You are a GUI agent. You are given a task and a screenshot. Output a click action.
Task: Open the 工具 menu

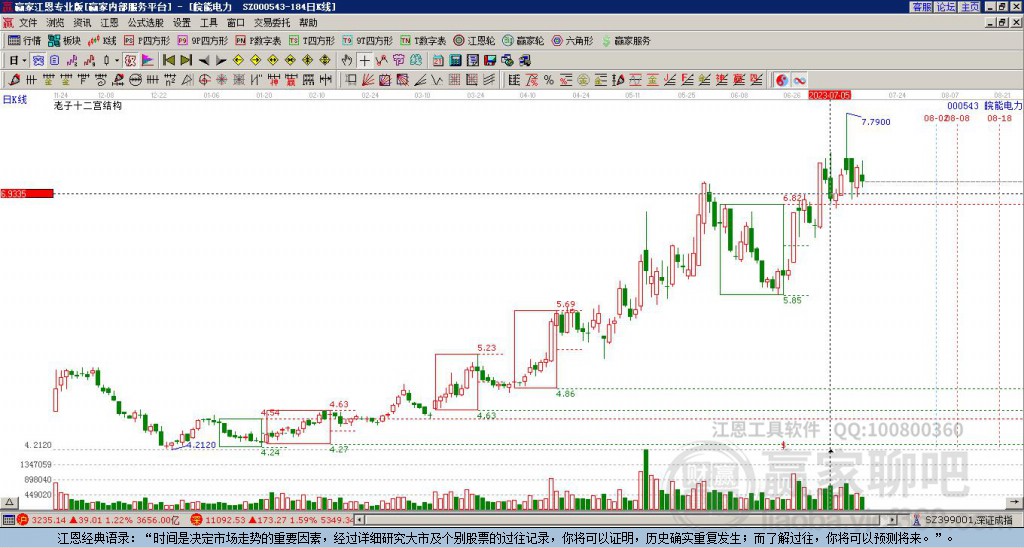209,23
